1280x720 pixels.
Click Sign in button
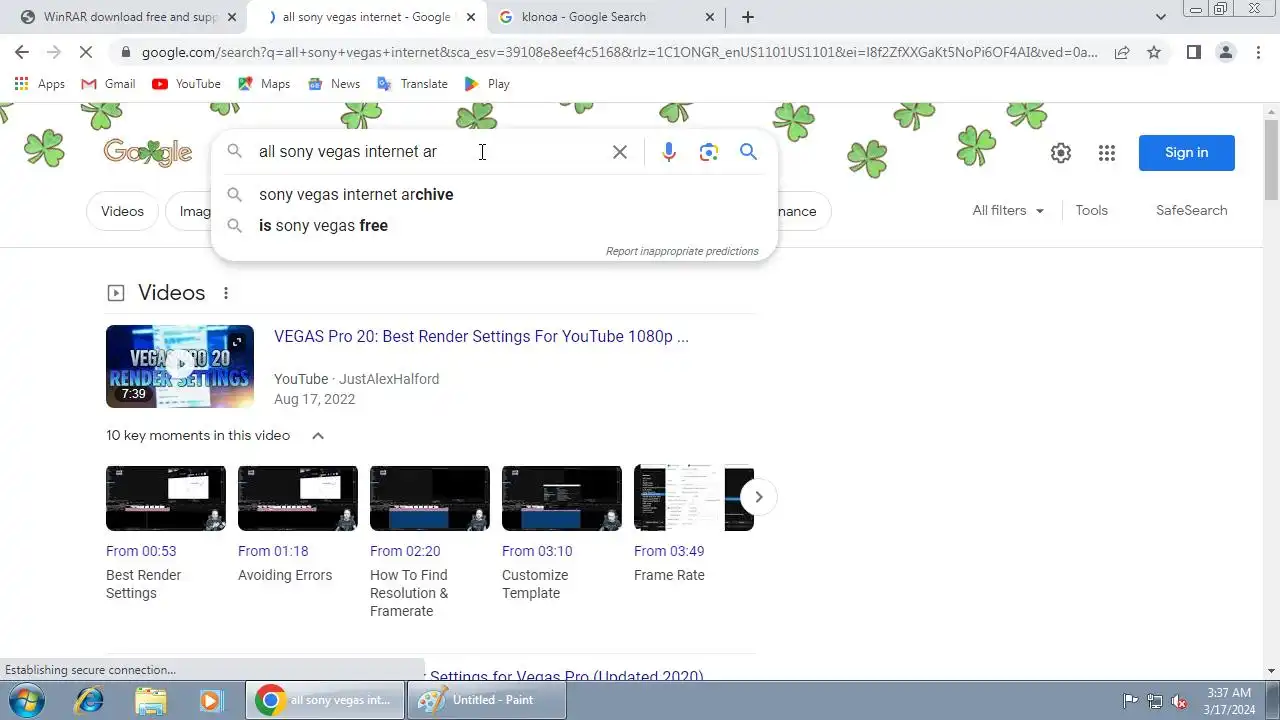pos(1186,153)
